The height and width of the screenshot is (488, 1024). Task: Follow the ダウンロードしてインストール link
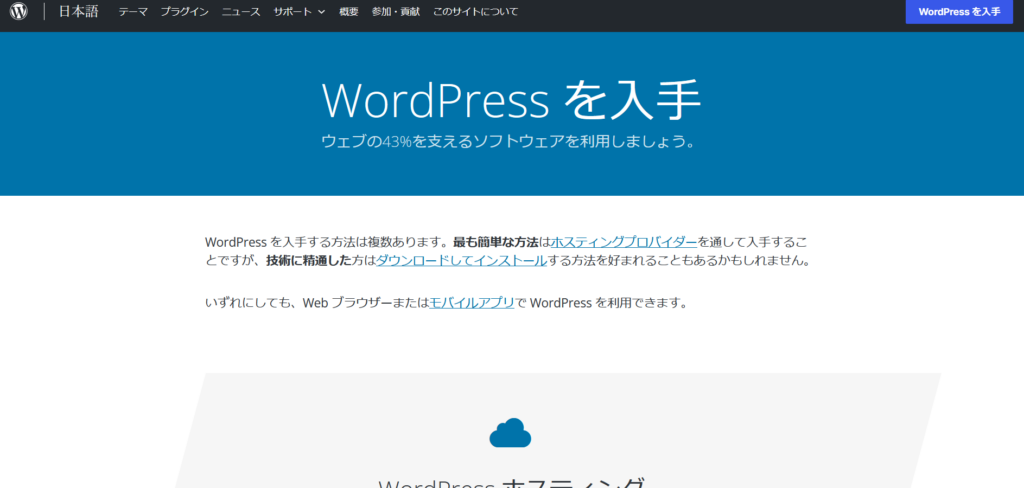coord(462,261)
